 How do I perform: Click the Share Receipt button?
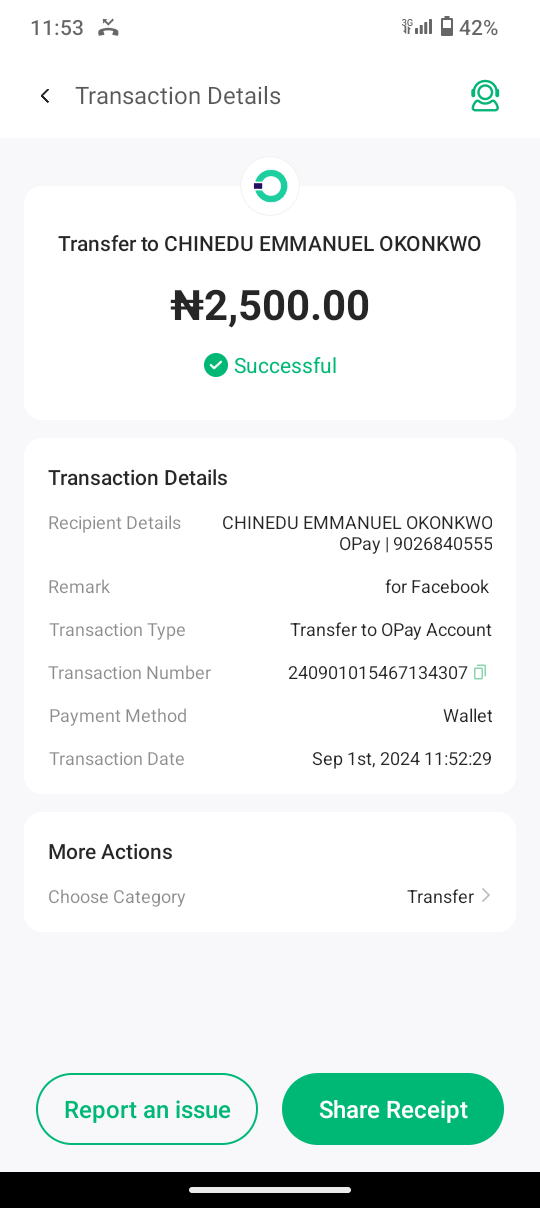coord(393,1109)
